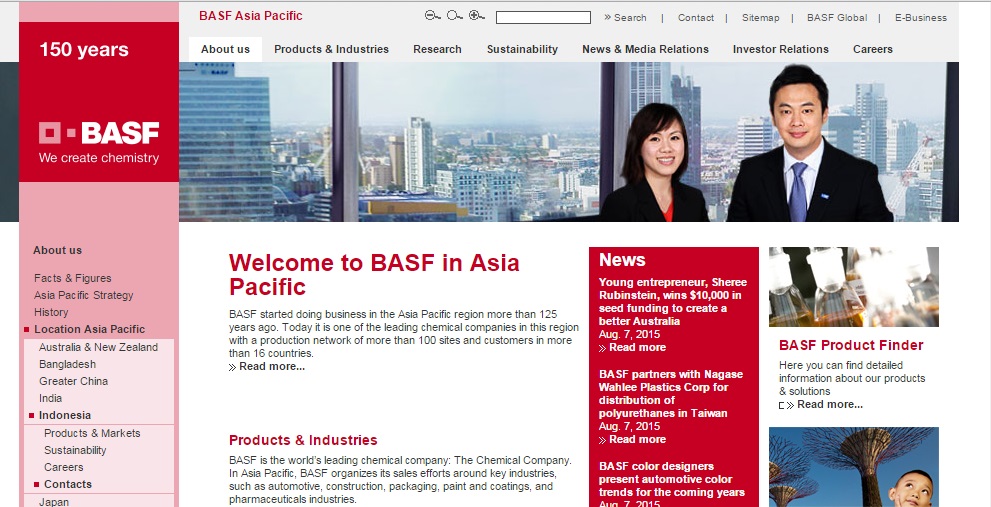
Task: Open the BASF Product Finder heading link
Action: (x=851, y=345)
